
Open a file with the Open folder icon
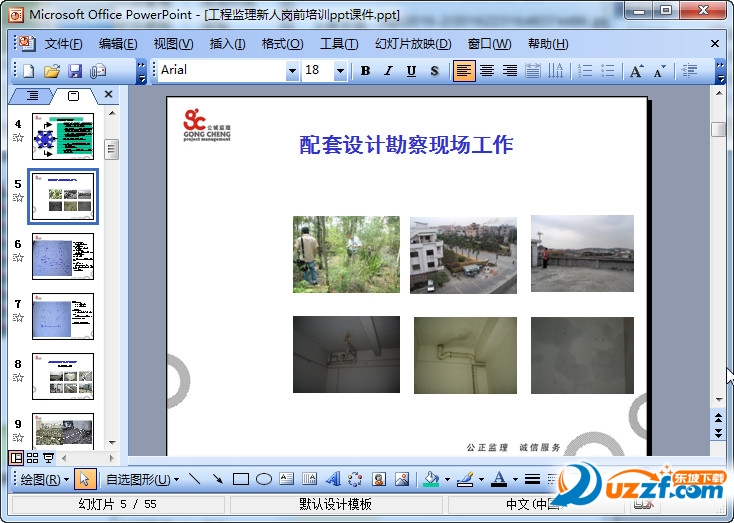pos(52,71)
